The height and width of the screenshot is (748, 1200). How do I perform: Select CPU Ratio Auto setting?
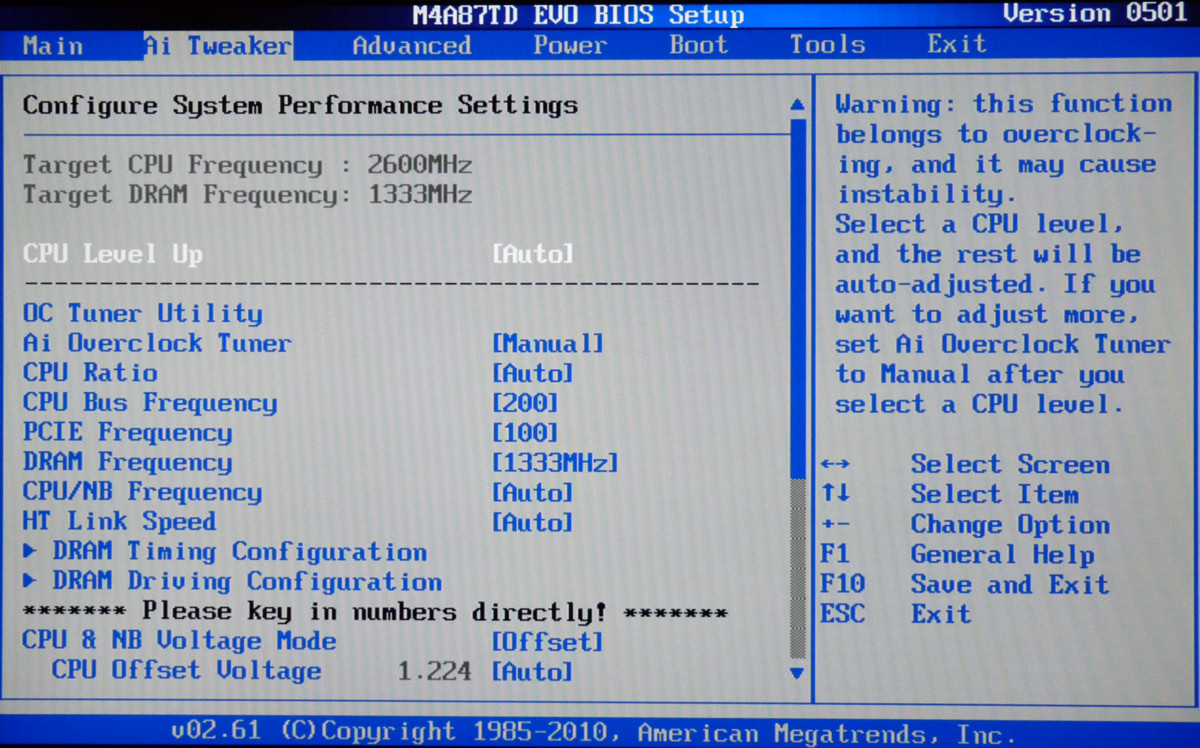(533, 374)
